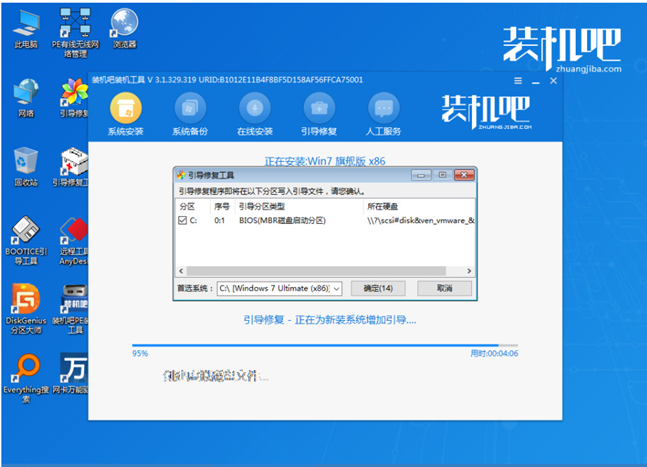Click the 95% progress label
647x467 pixels.
(x=140, y=354)
